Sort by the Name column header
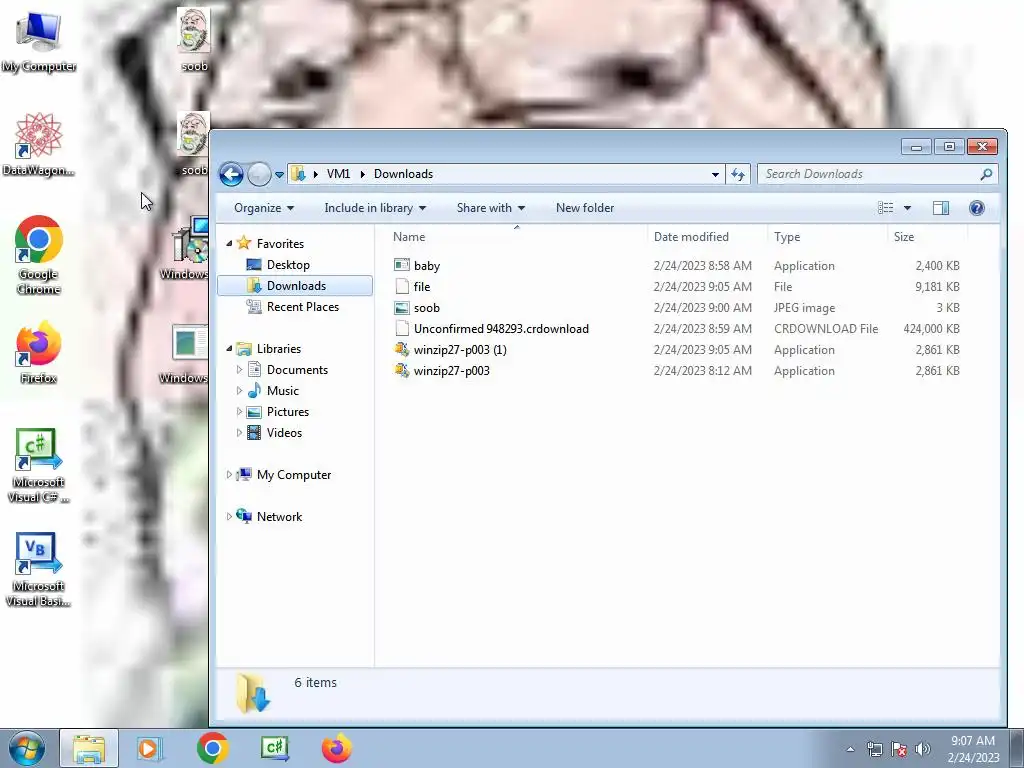This screenshot has width=1024, height=768. click(x=409, y=237)
